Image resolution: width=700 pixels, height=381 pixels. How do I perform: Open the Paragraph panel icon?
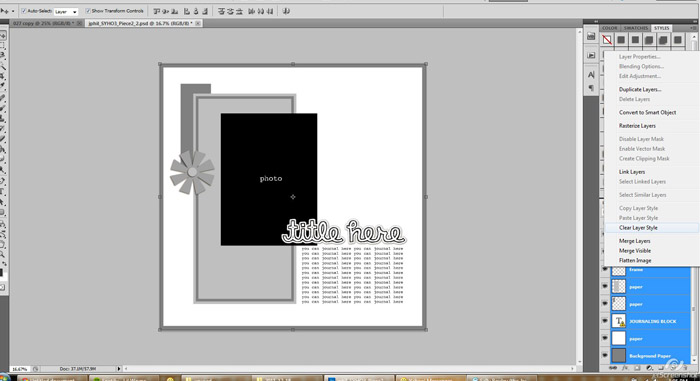point(591,88)
